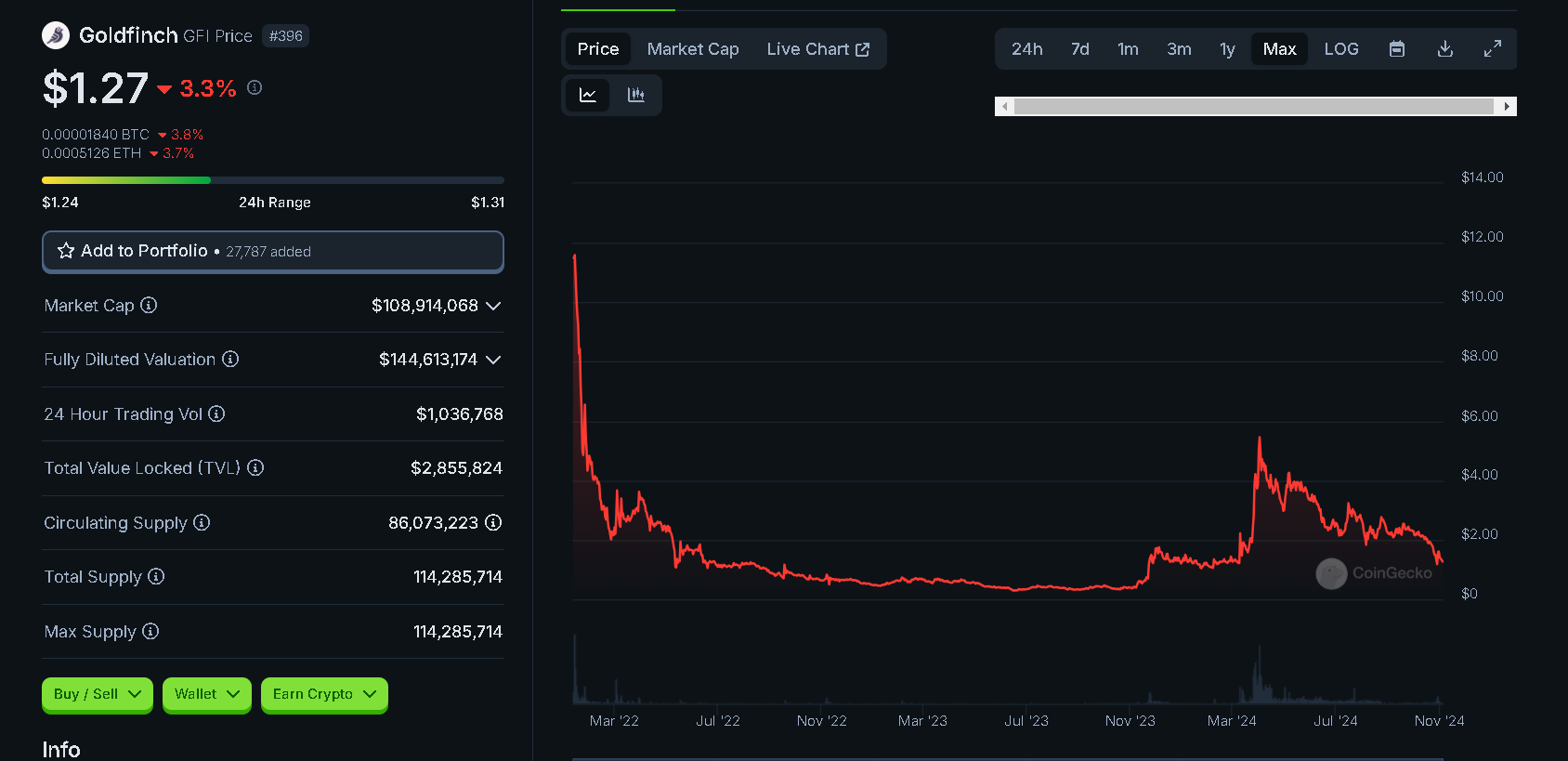The width and height of the screenshot is (1568, 761).
Task: Click info icon next to 86,073,223 value
Action: click(x=493, y=522)
